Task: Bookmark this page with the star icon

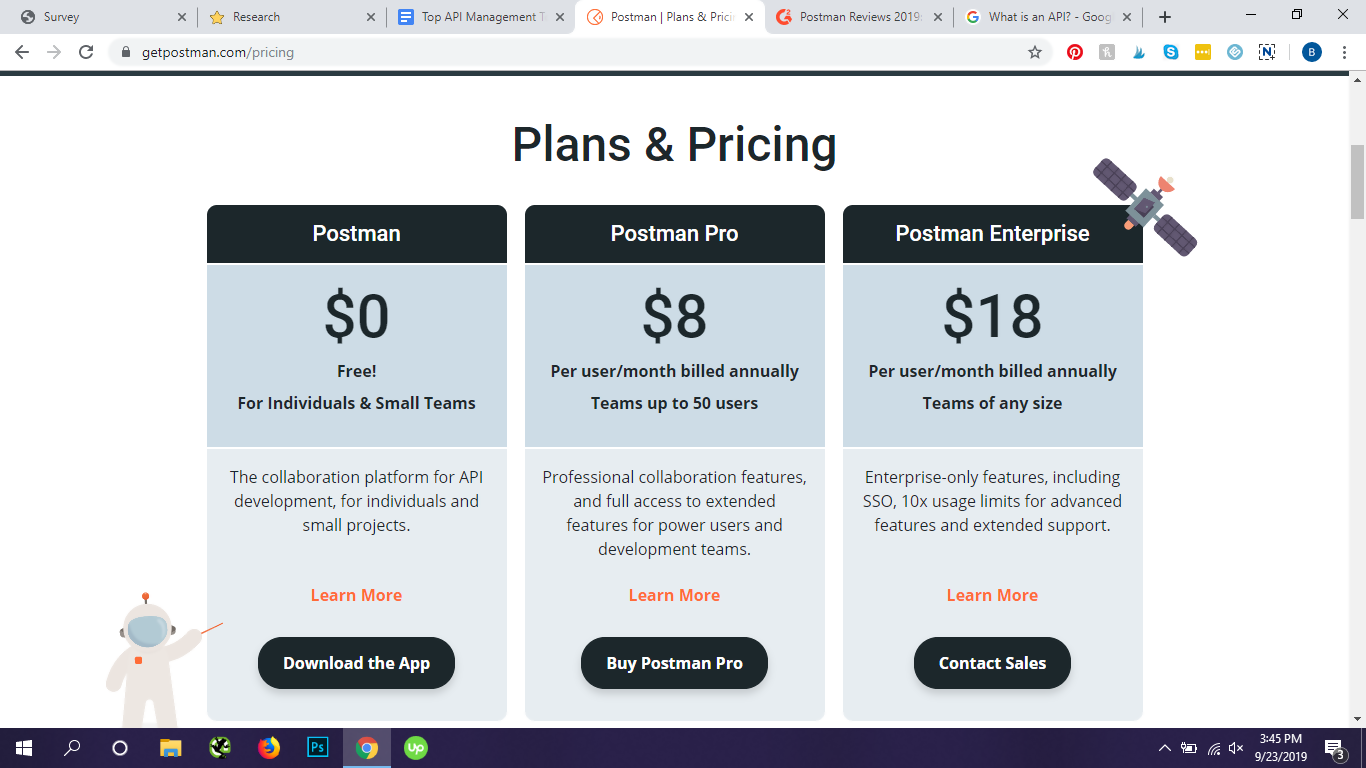Action: [1035, 52]
